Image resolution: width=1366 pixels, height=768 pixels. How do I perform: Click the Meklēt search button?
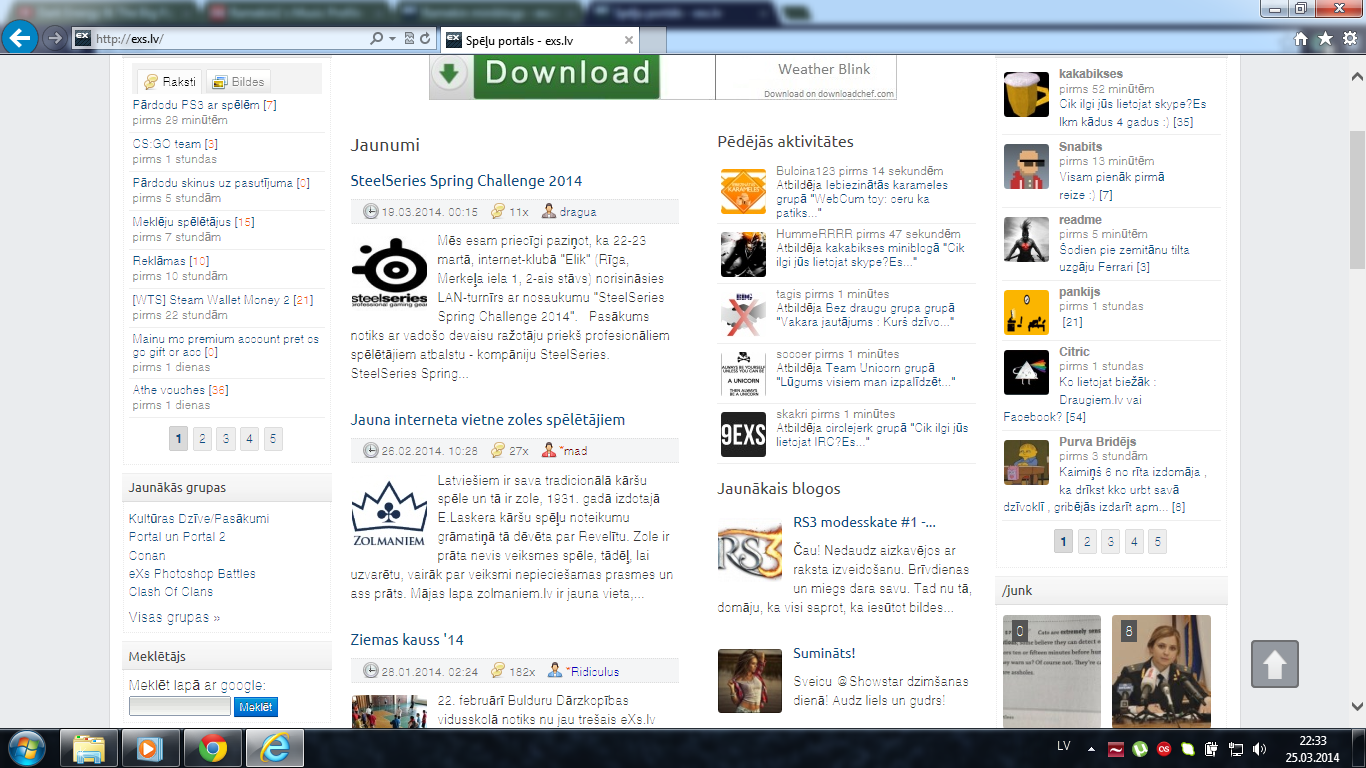[x=256, y=707]
